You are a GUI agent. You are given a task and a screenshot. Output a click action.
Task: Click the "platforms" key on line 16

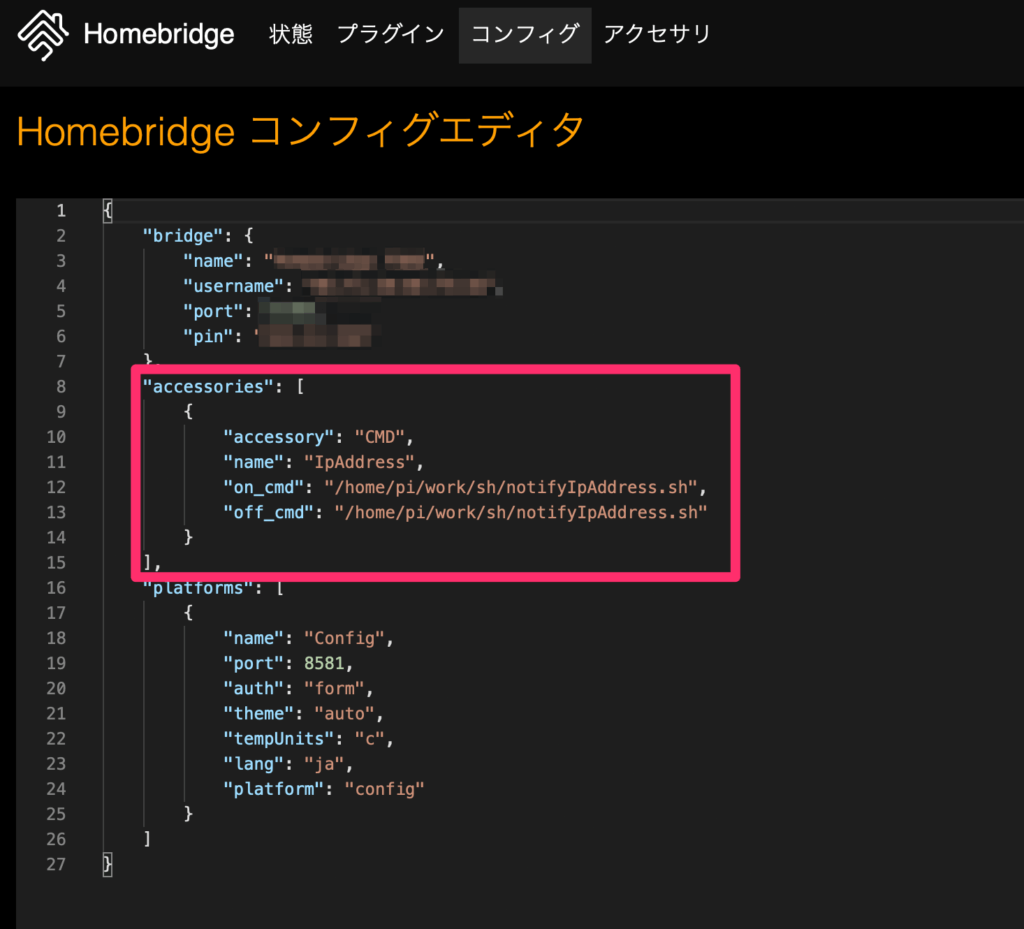click(x=198, y=588)
